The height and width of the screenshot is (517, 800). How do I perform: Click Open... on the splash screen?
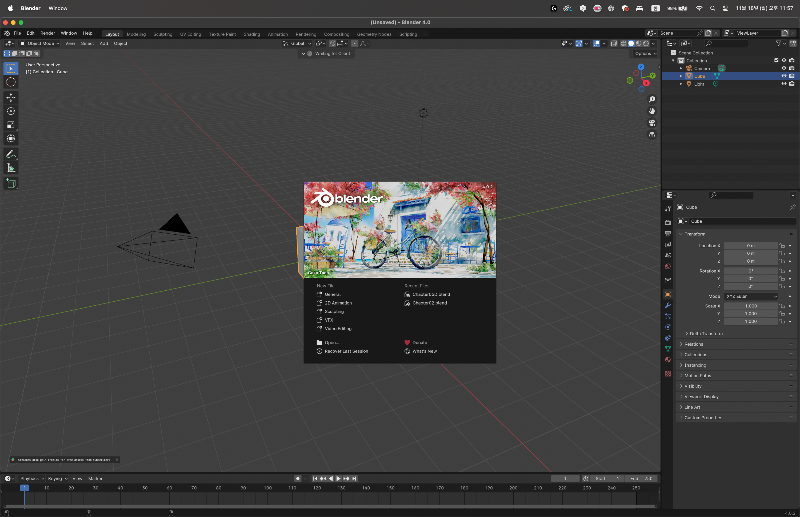pos(328,342)
